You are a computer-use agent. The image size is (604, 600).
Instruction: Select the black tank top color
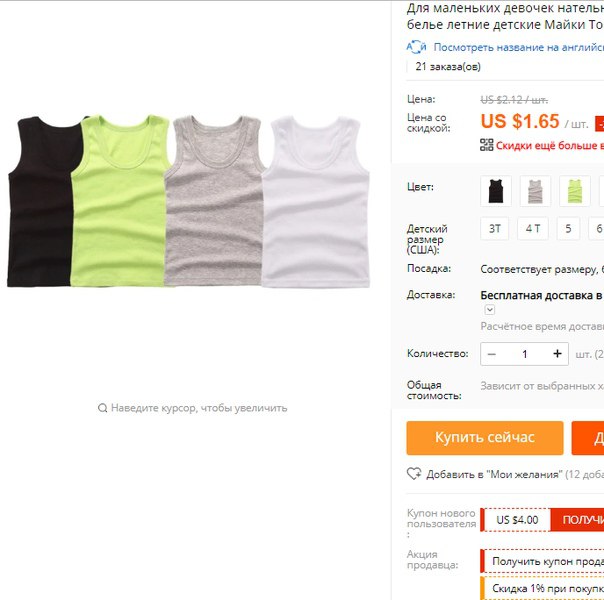[496, 191]
